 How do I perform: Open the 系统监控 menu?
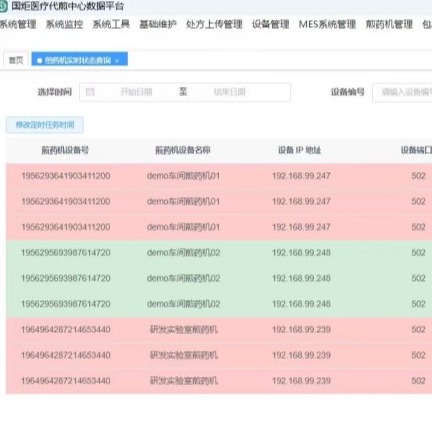64,24
